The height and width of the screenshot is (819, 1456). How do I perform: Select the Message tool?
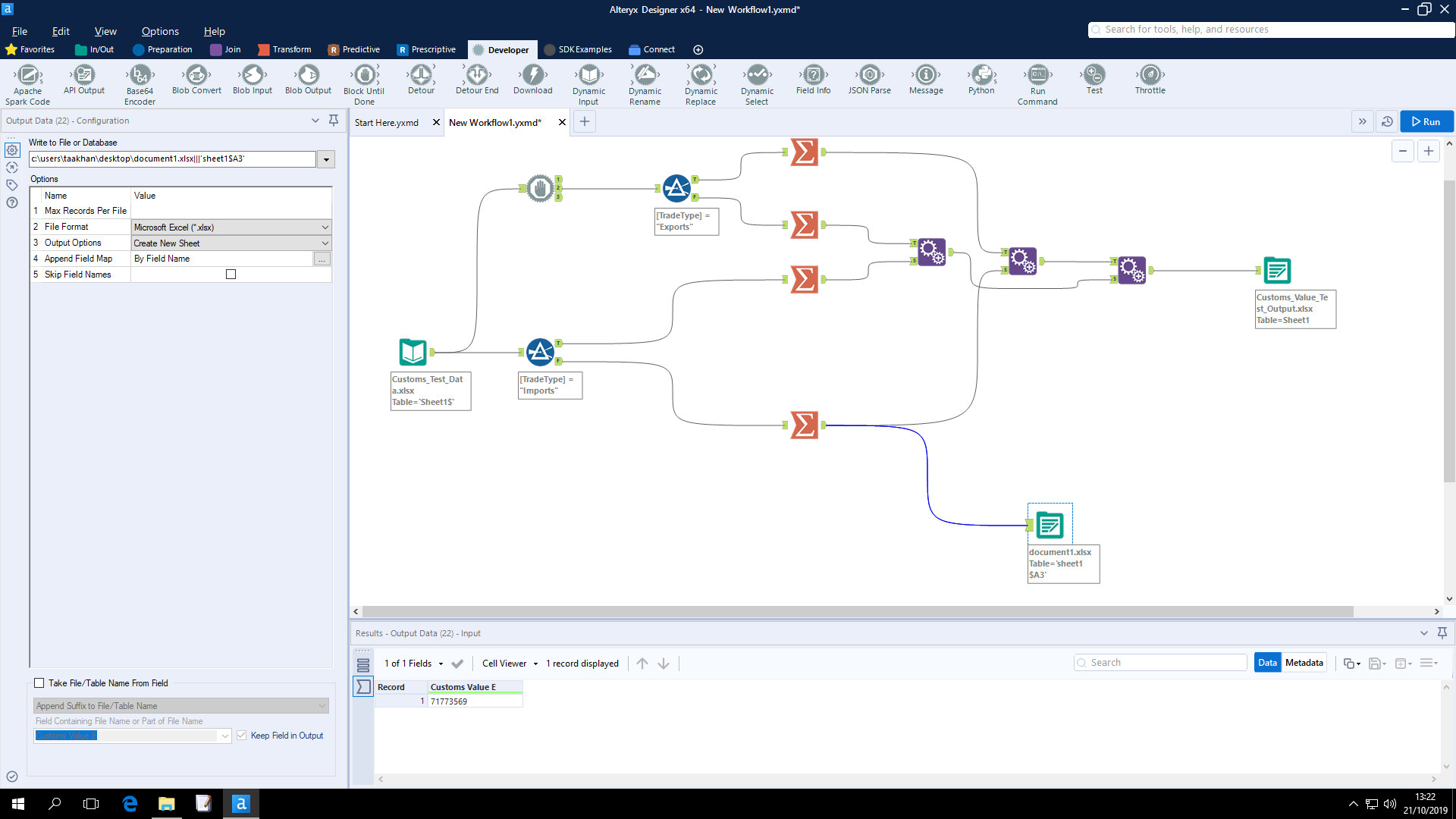(x=926, y=79)
